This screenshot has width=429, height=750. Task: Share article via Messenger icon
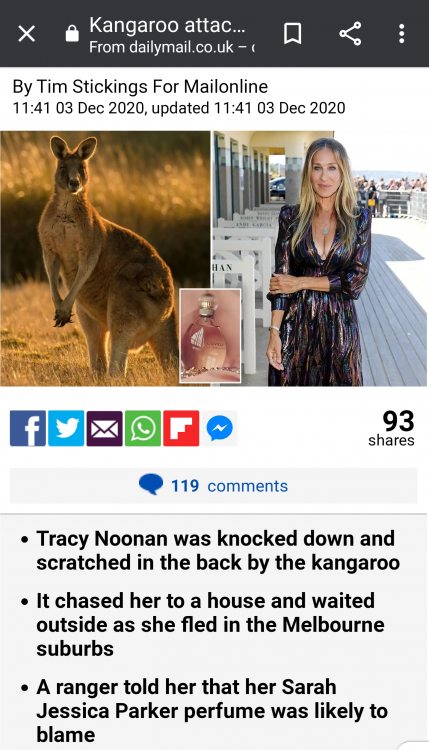click(220, 428)
